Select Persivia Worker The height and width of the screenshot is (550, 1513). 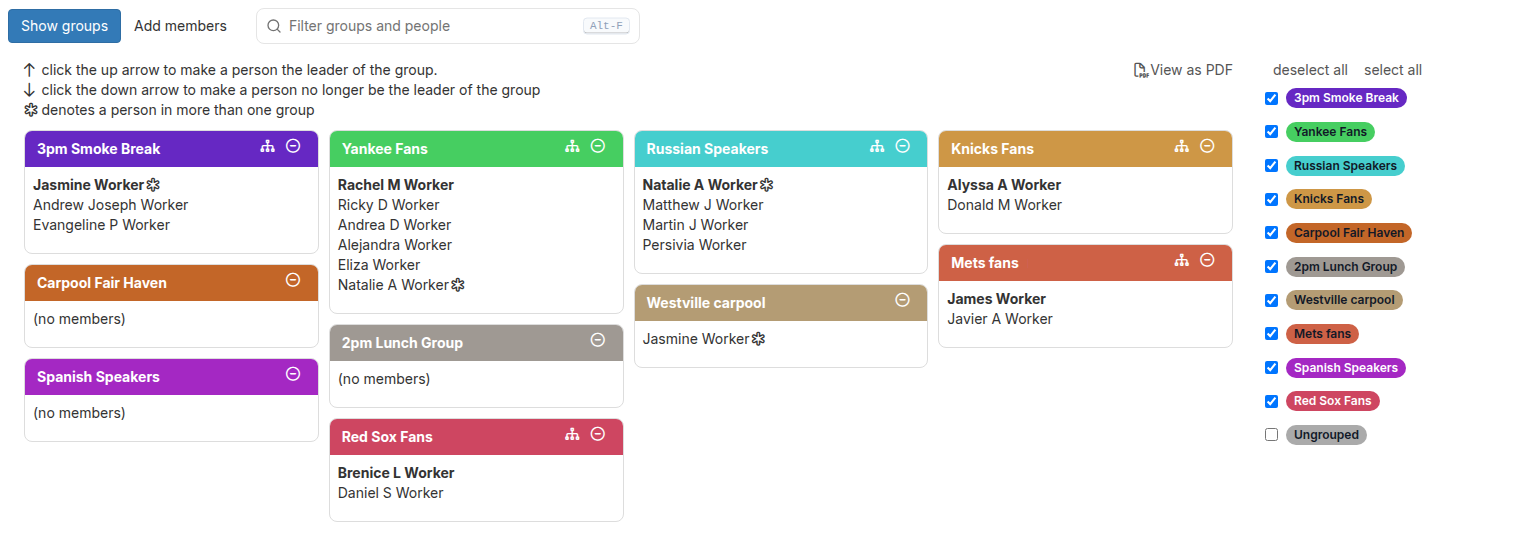695,245
